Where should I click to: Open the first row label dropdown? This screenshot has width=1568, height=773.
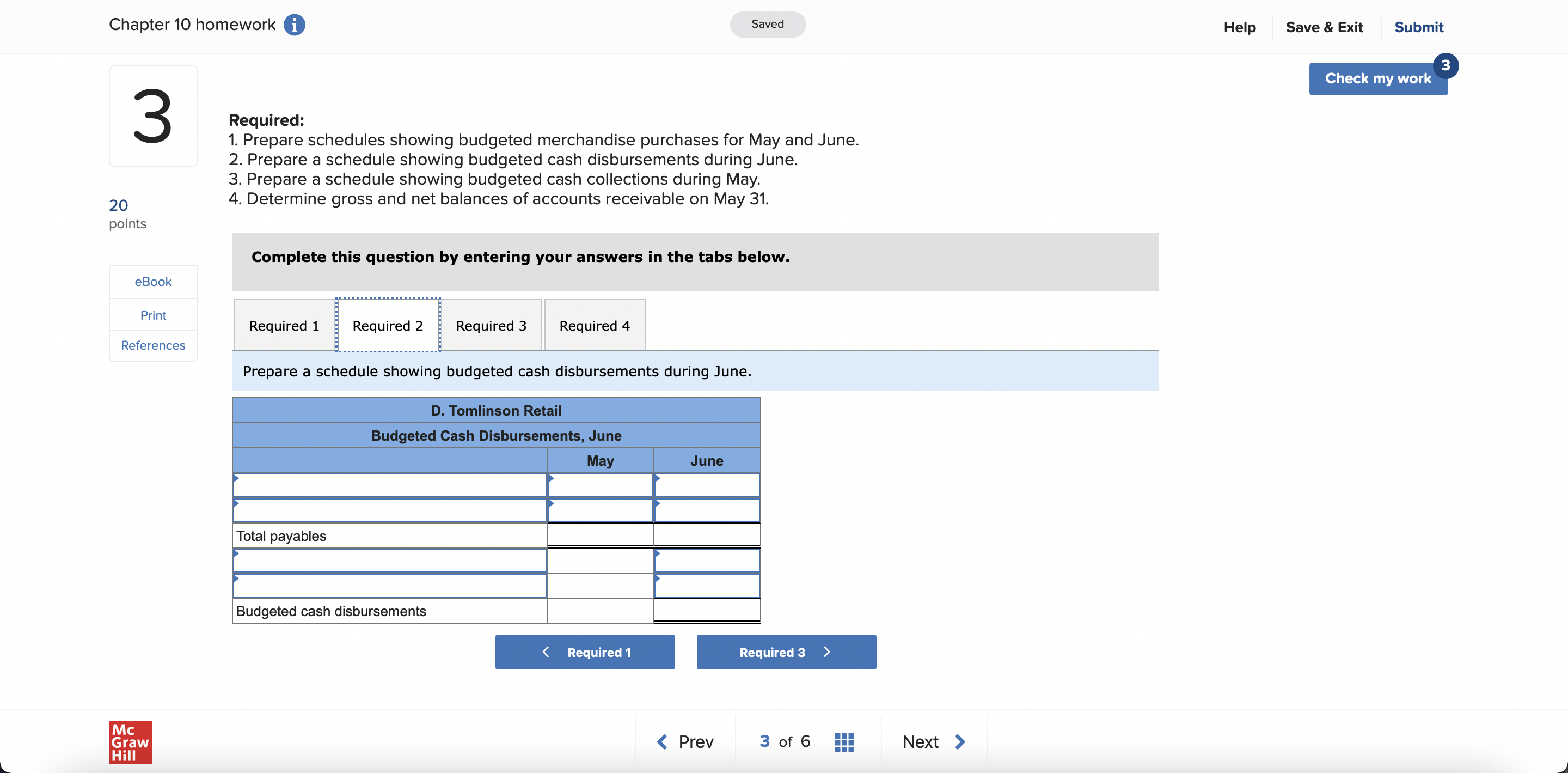[390, 486]
